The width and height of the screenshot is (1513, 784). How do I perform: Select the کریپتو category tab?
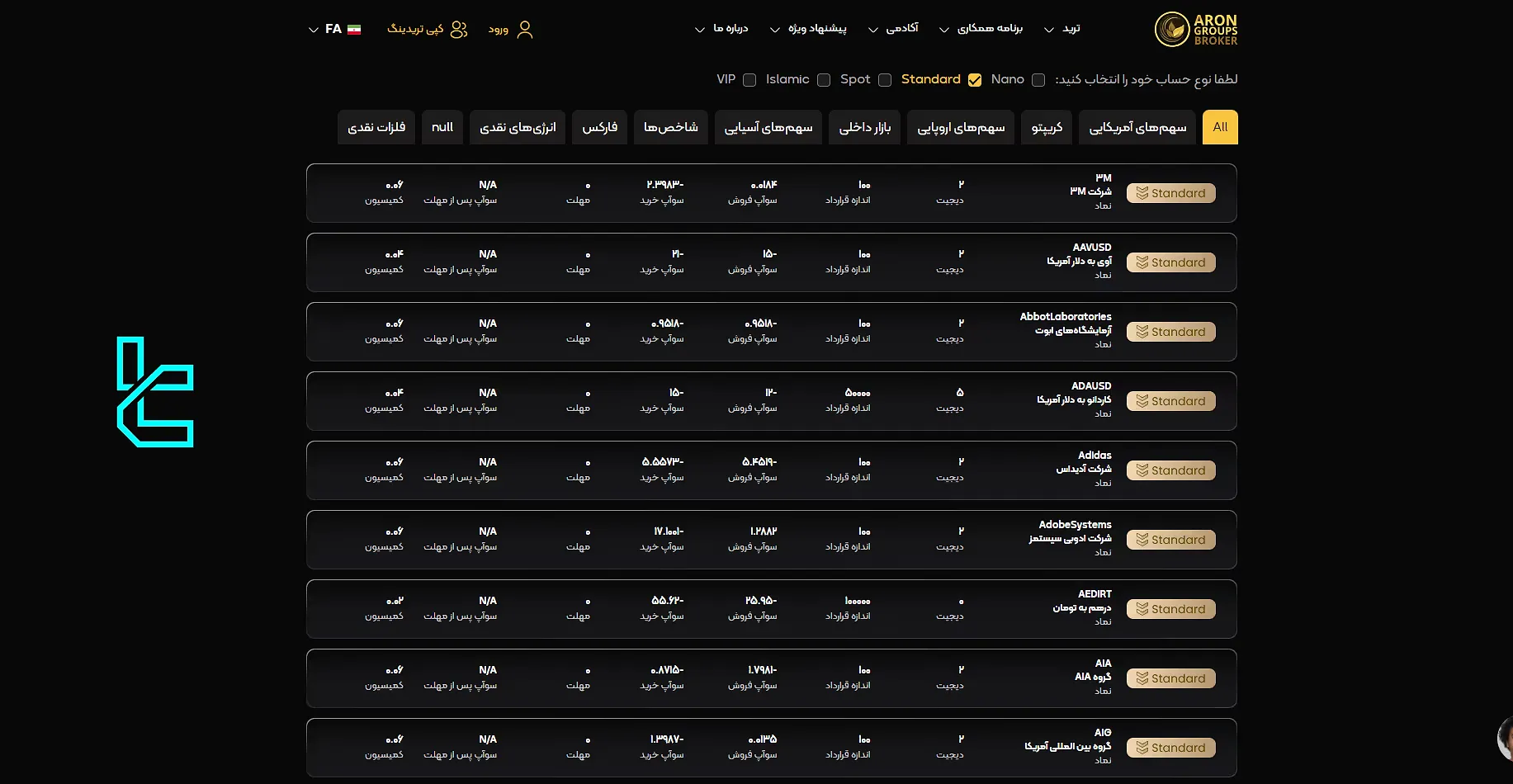coord(1047,127)
